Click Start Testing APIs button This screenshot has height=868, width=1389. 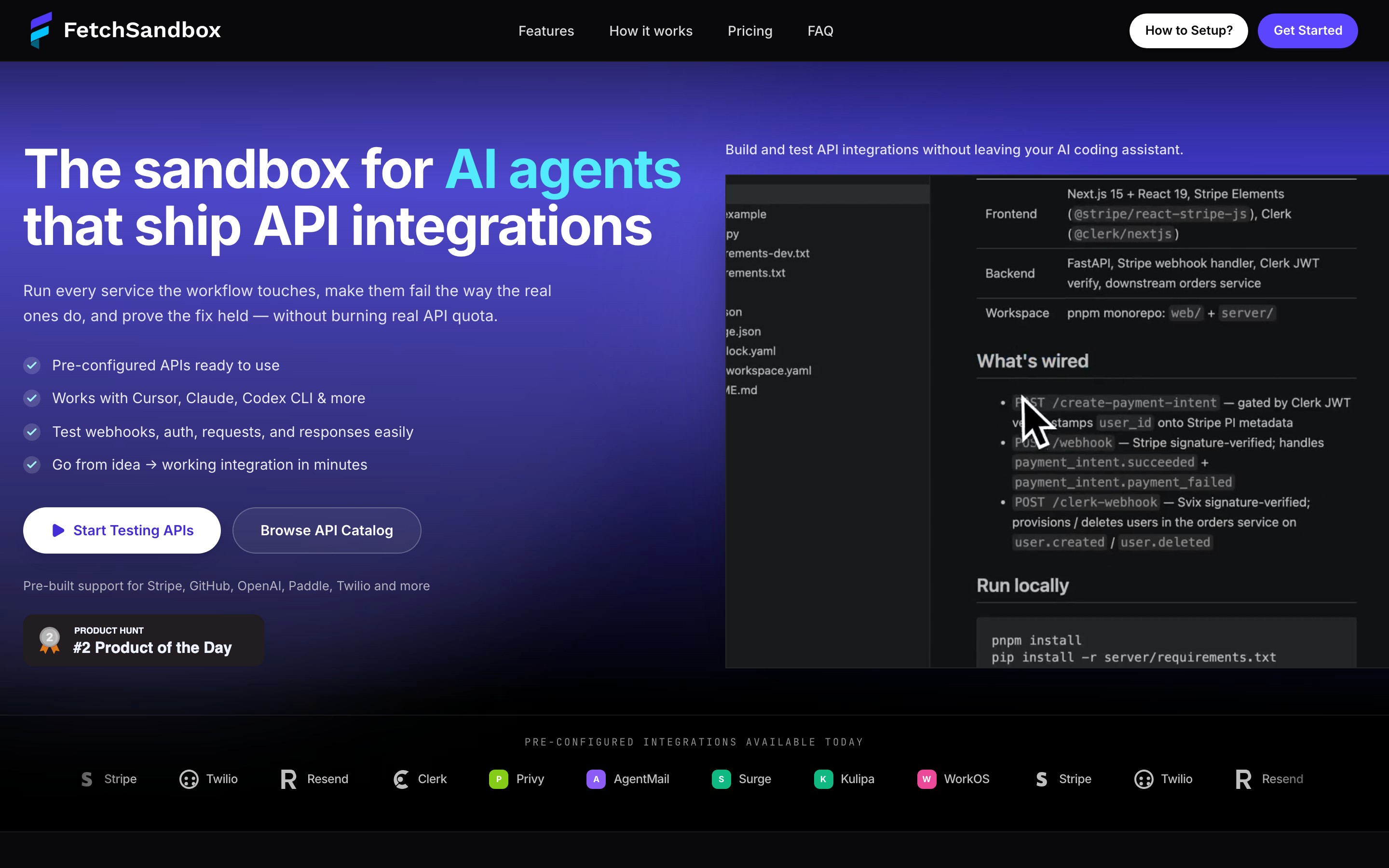122,530
